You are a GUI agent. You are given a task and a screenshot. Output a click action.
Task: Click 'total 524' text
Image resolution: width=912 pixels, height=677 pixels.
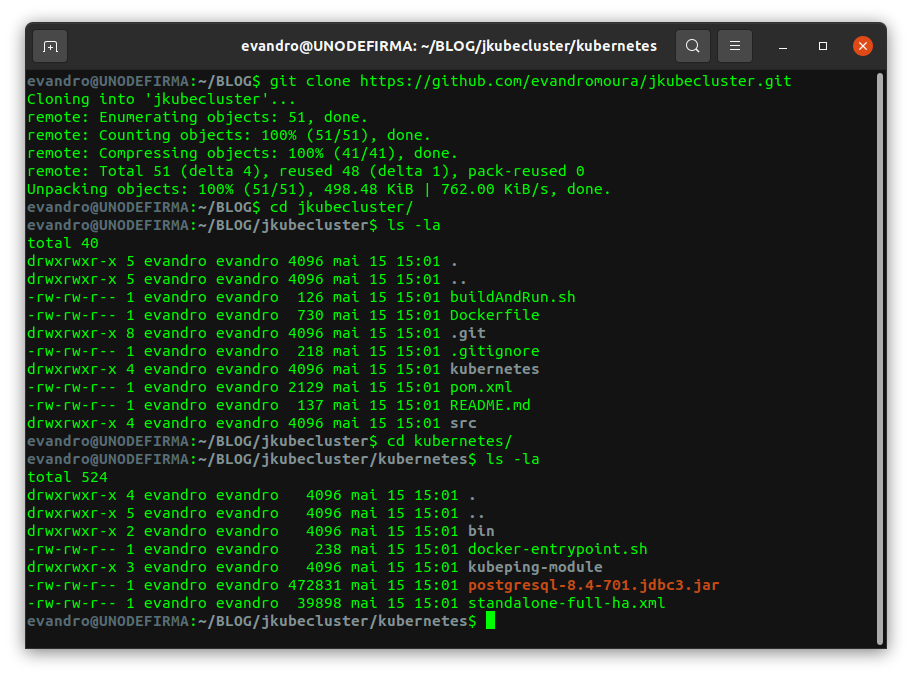point(67,478)
